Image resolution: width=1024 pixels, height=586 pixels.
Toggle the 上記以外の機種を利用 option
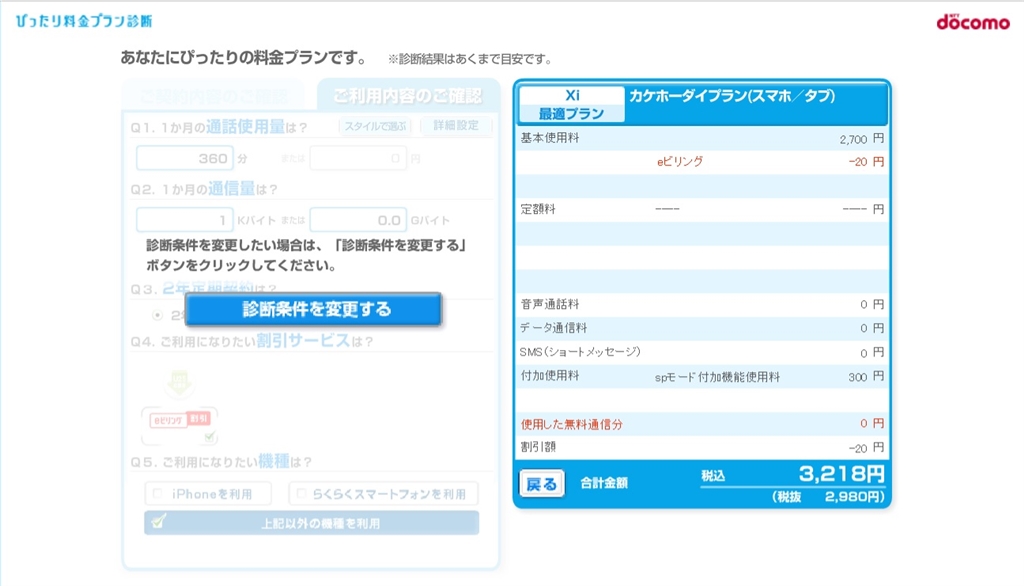(x=312, y=523)
